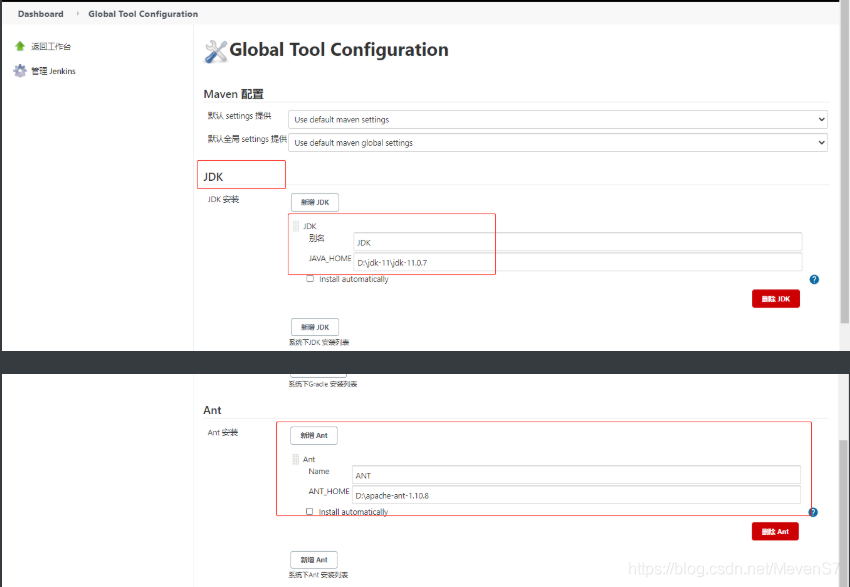Click the ANT_HOME label
This screenshot has width=850, height=587.
tap(329, 491)
